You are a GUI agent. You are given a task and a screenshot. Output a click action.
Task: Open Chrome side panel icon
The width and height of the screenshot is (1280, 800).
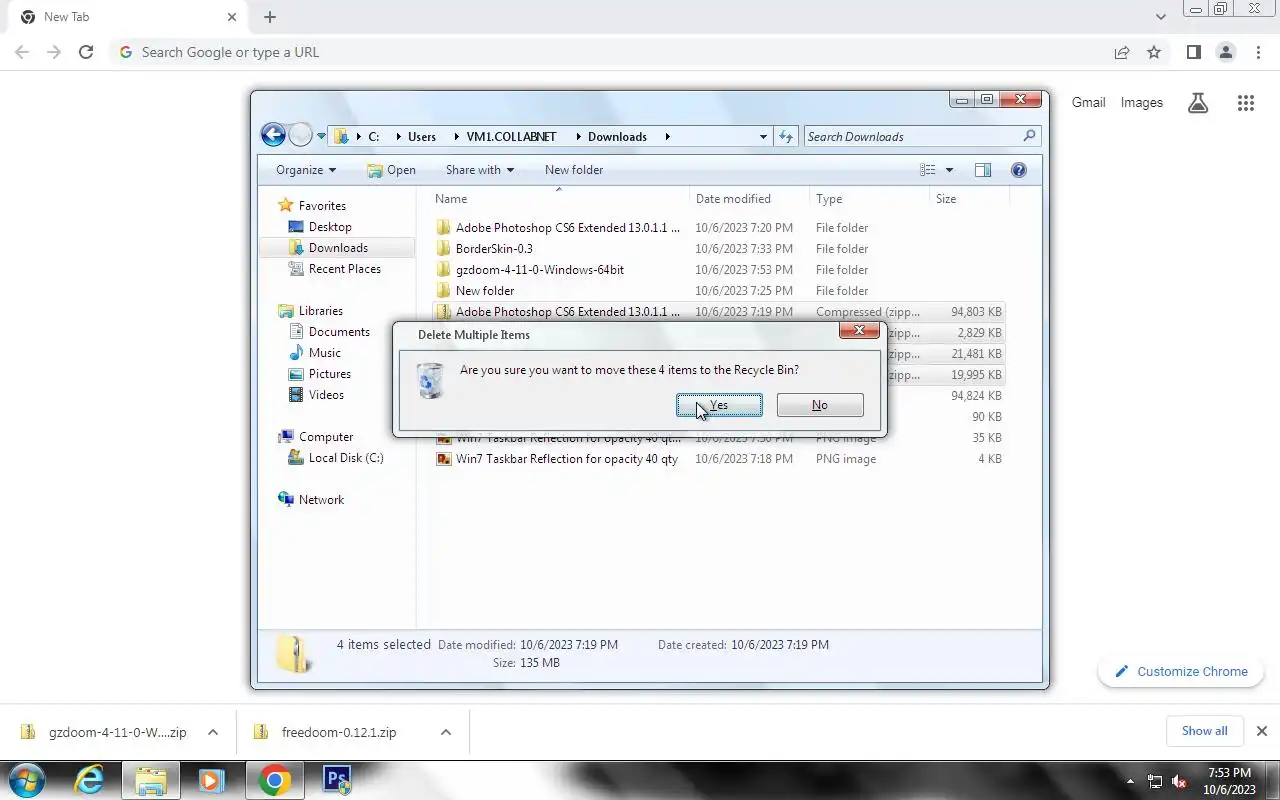[x=1193, y=52]
